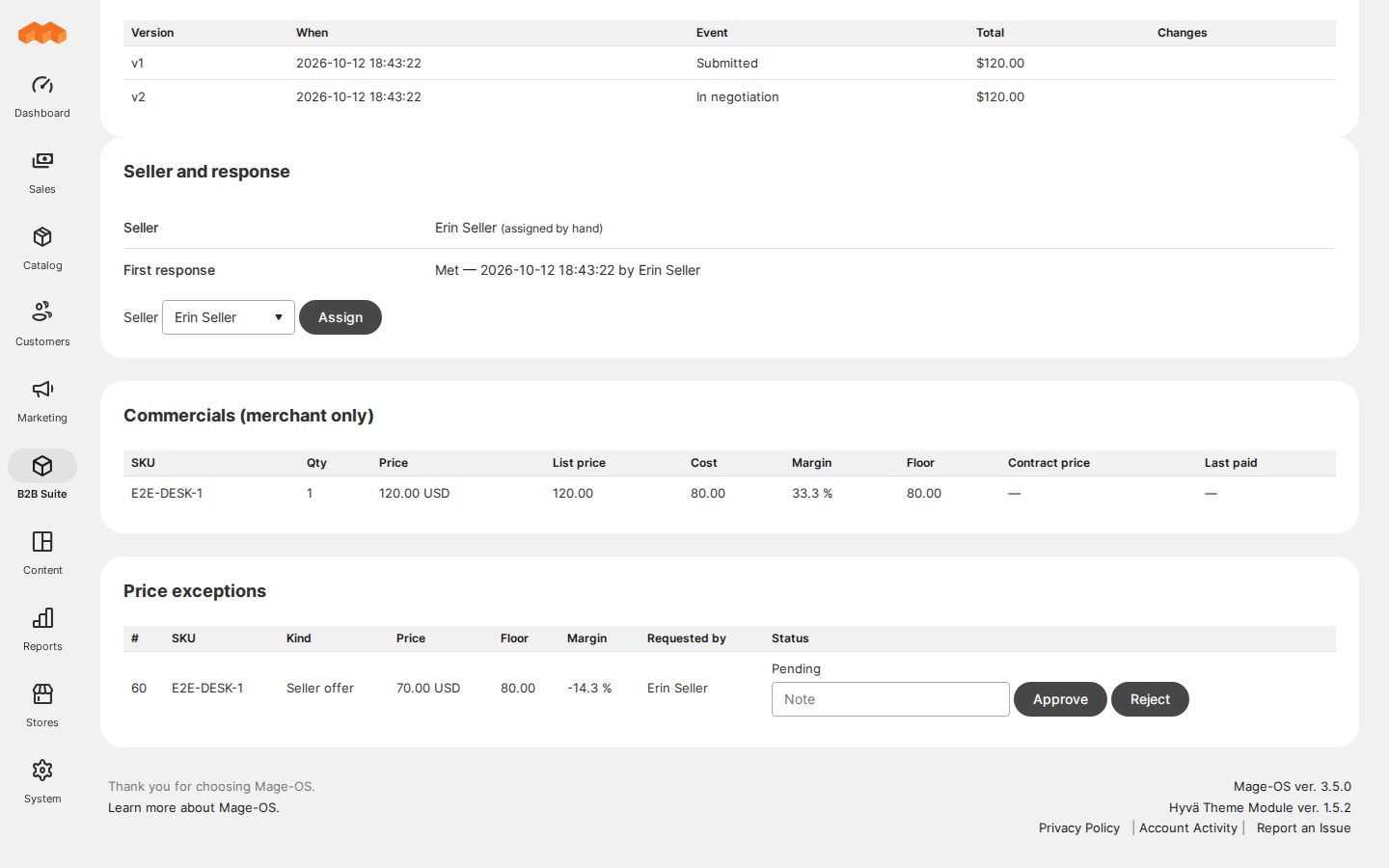Screen dimensions: 1389x868
Task: Click the -14.3 % margin value
Action: 589,689
